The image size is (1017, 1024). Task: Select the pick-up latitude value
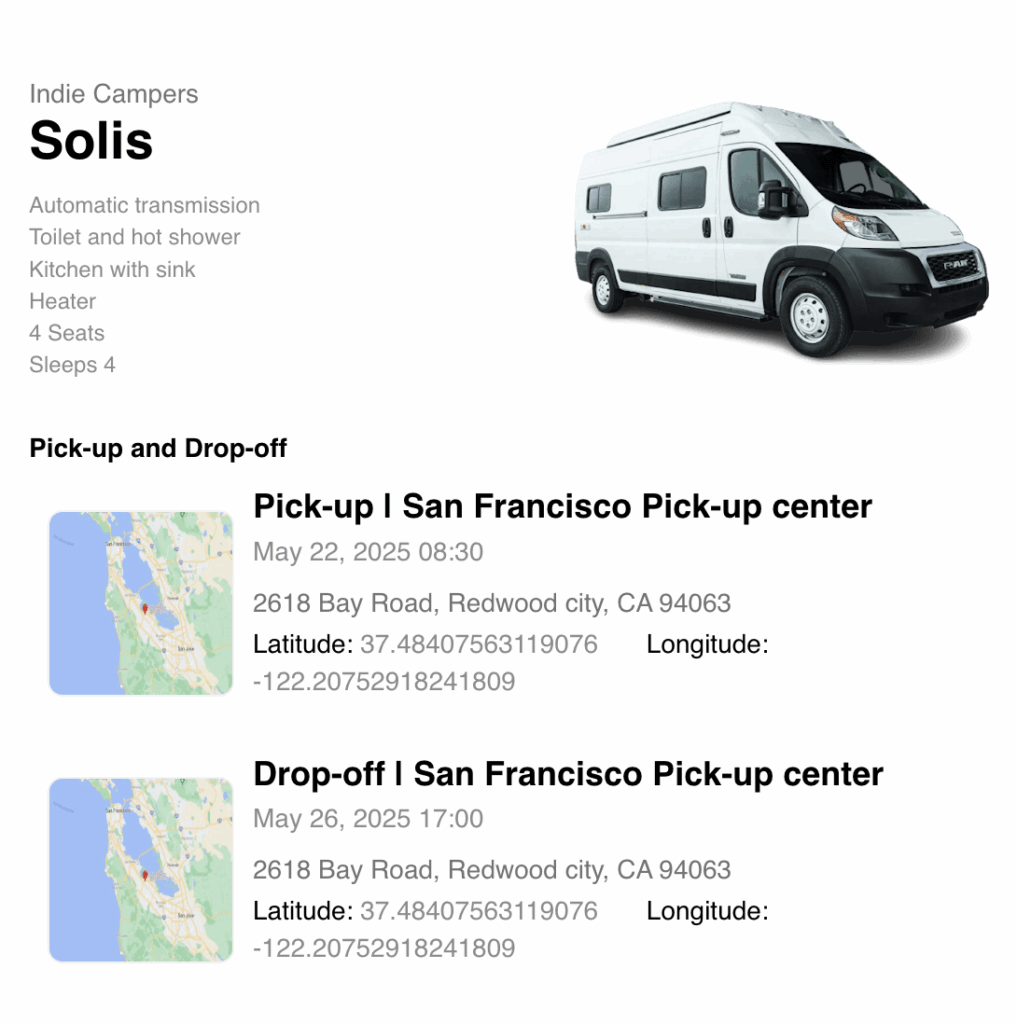[479, 644]
